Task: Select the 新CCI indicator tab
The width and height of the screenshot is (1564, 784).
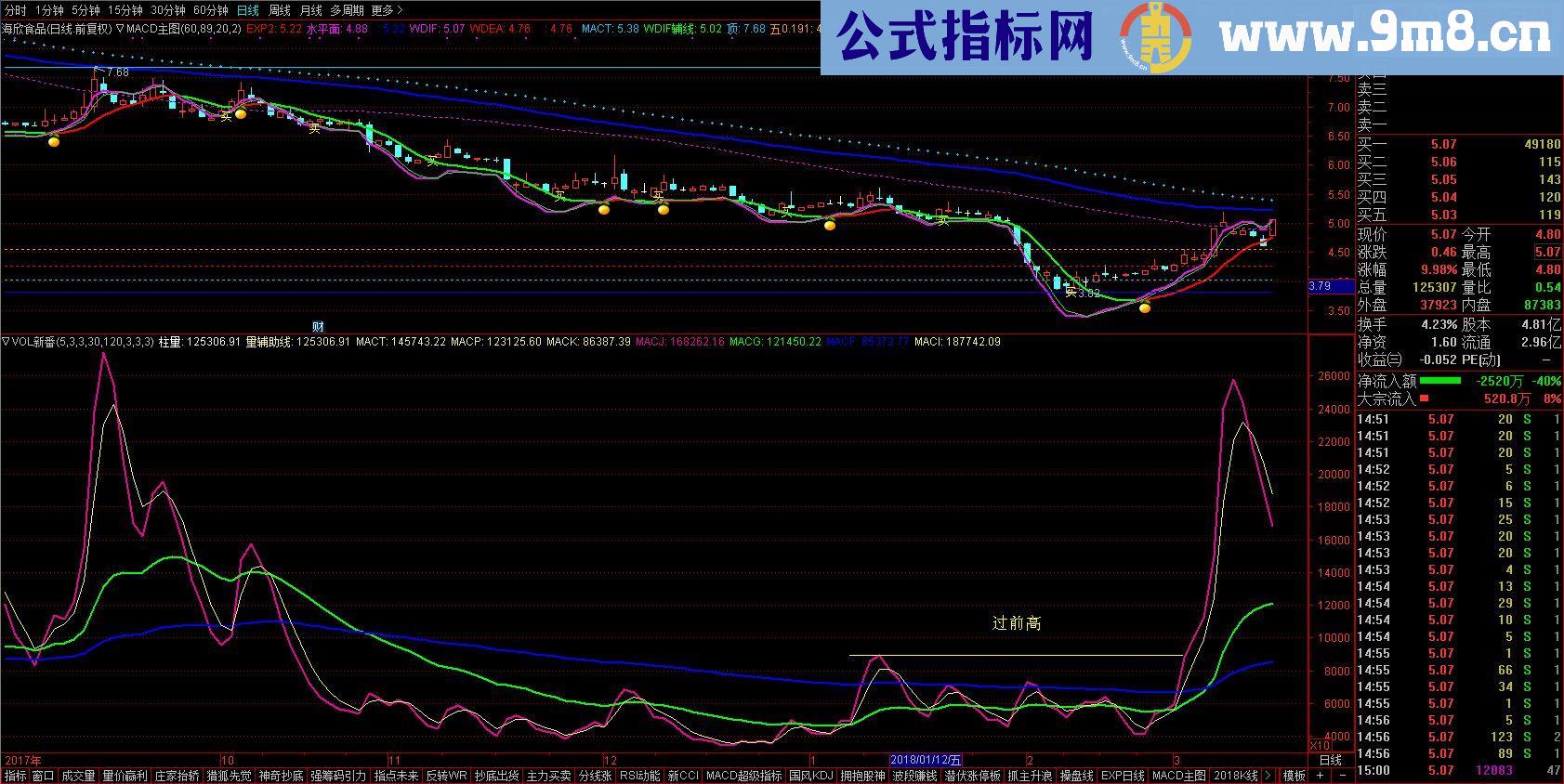Action: coord(682,776)
